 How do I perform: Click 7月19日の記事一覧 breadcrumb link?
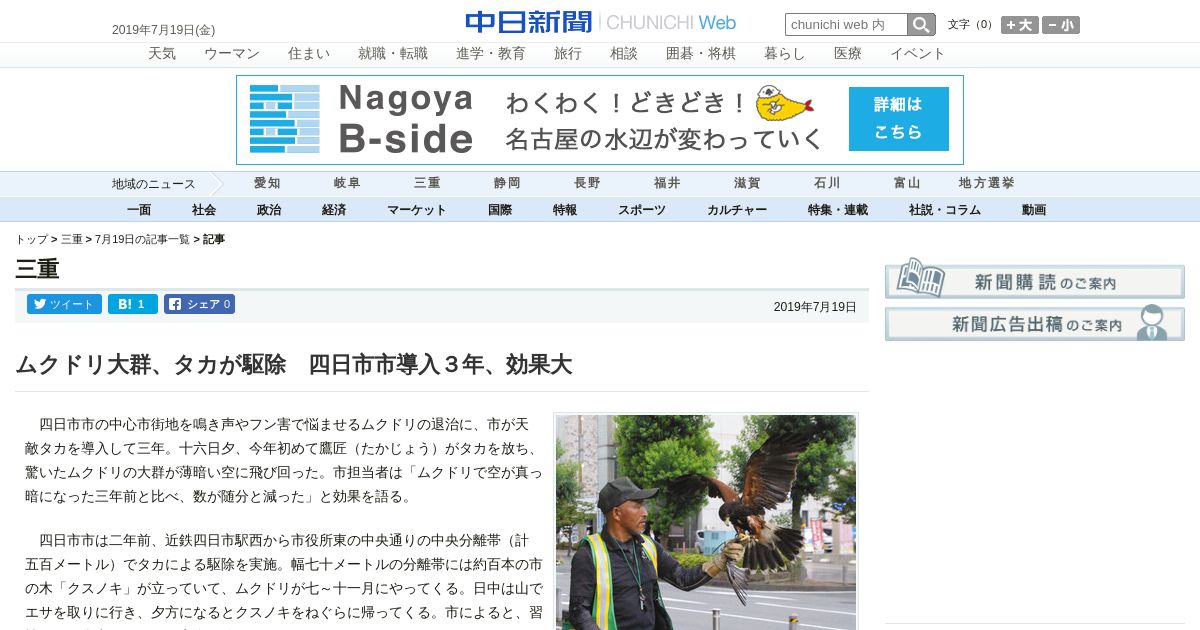(142, 239)
